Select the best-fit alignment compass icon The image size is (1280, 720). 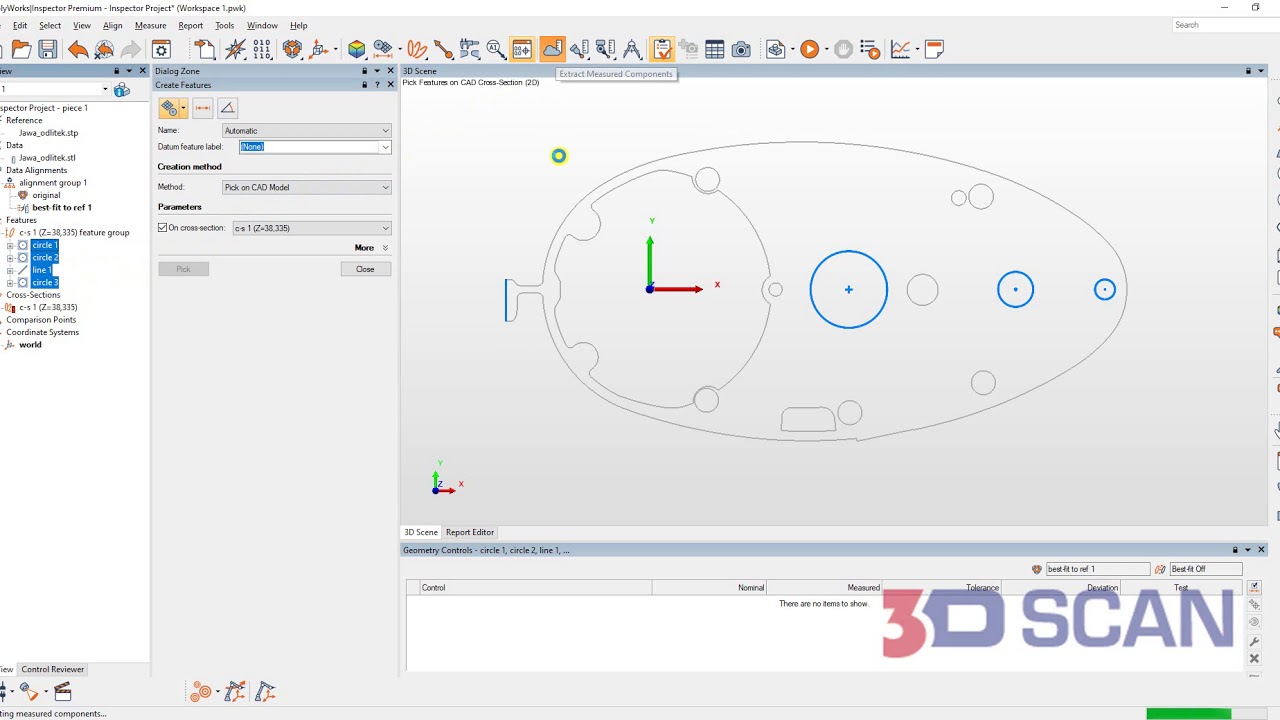point(1037,568)
